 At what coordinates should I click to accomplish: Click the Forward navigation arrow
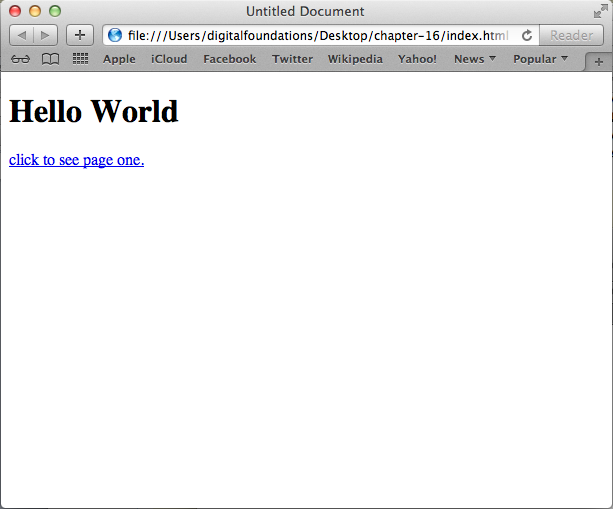coord(46,35)
